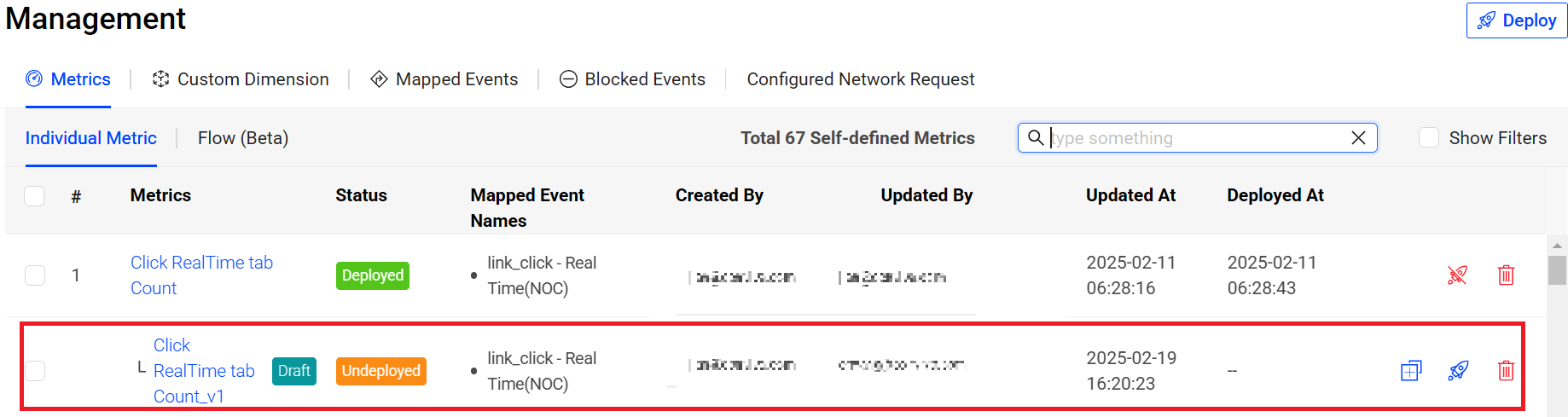Switch to the Mapped Events tab
The width and height of the screenshot is (1568, 417).
(444, 79)
